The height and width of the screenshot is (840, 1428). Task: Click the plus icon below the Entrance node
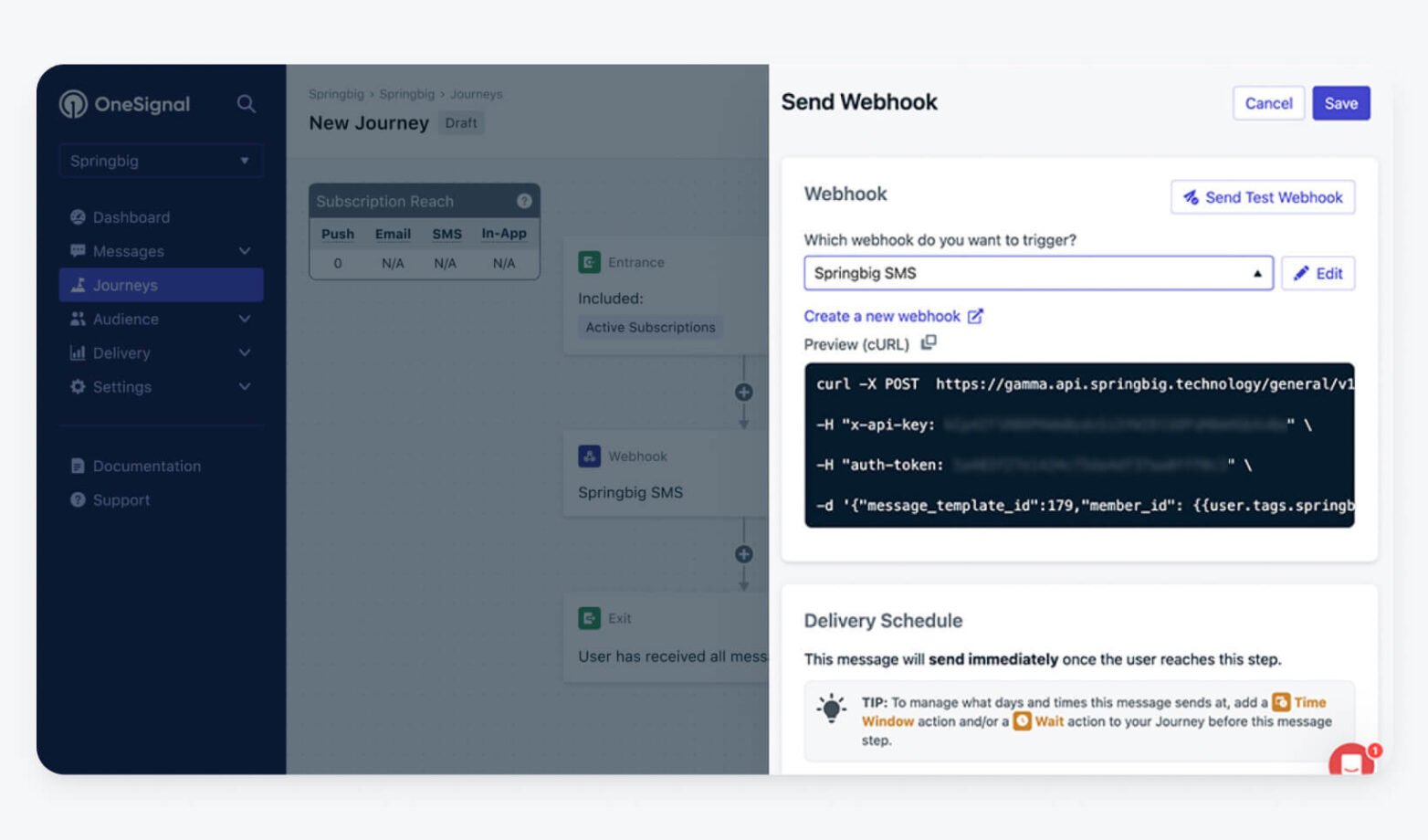coord(743,392)
